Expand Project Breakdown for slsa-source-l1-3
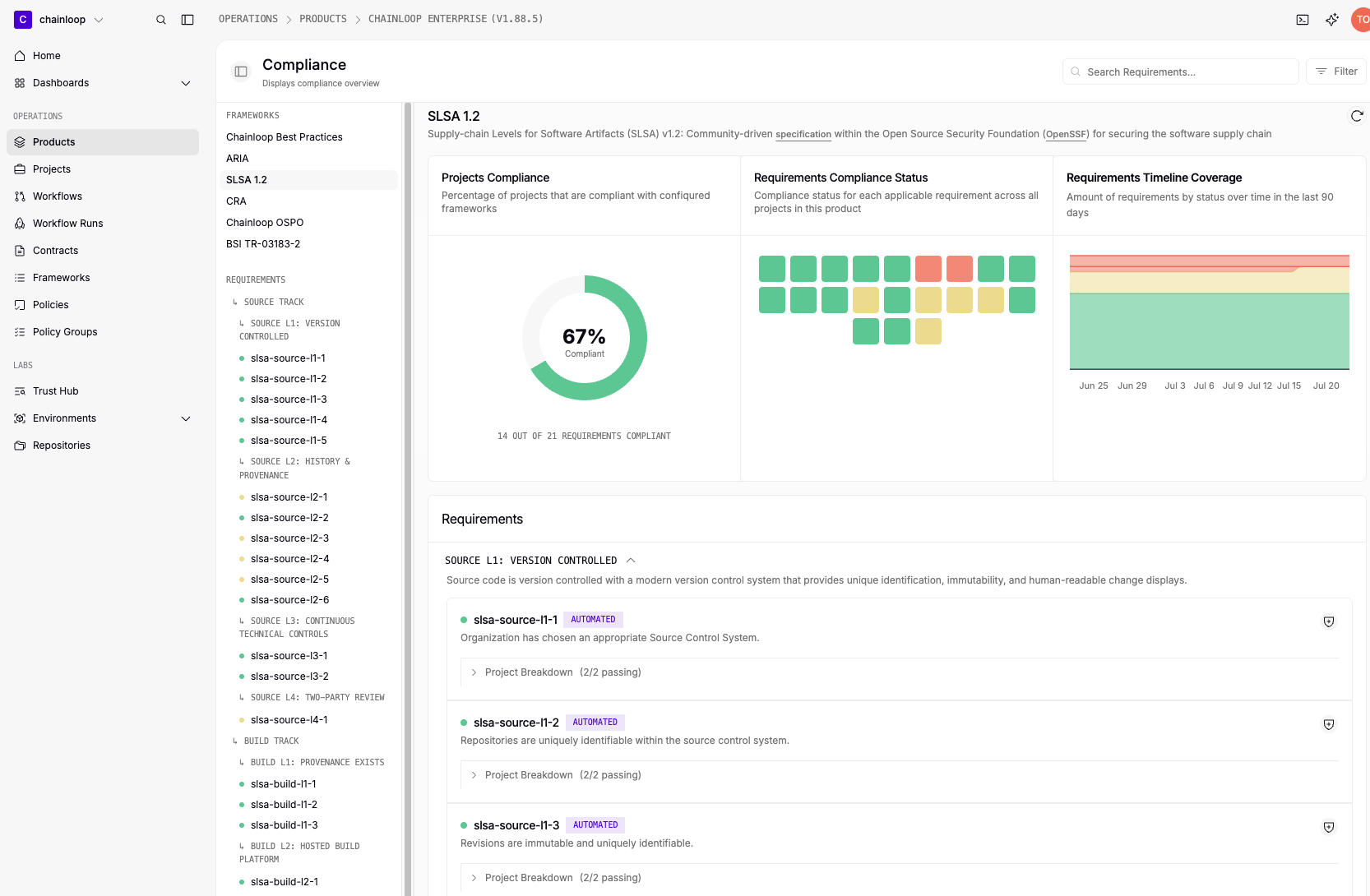1370x896 pixels. click(x=474, y=878)
